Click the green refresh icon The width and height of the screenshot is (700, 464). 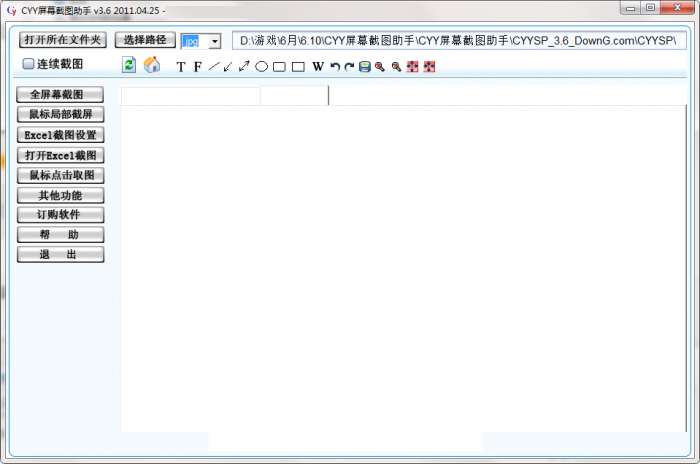coord(129,65)
